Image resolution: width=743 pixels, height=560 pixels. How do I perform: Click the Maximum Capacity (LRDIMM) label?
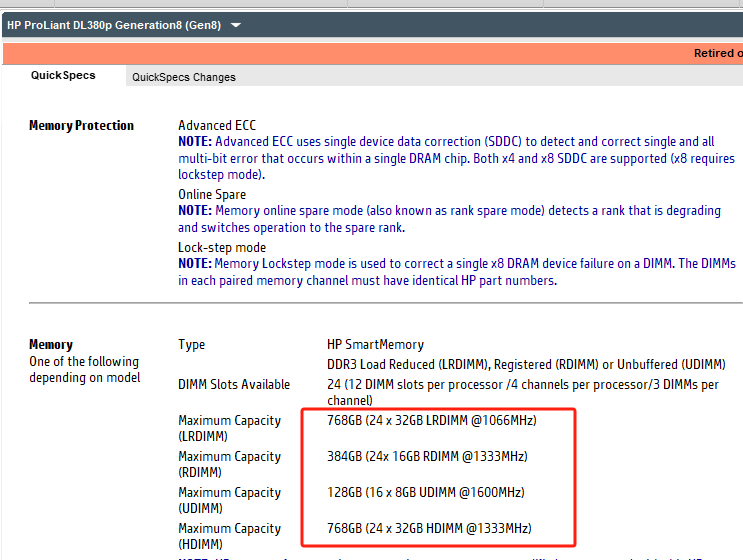pyautogui.click(x=229, y=428)
